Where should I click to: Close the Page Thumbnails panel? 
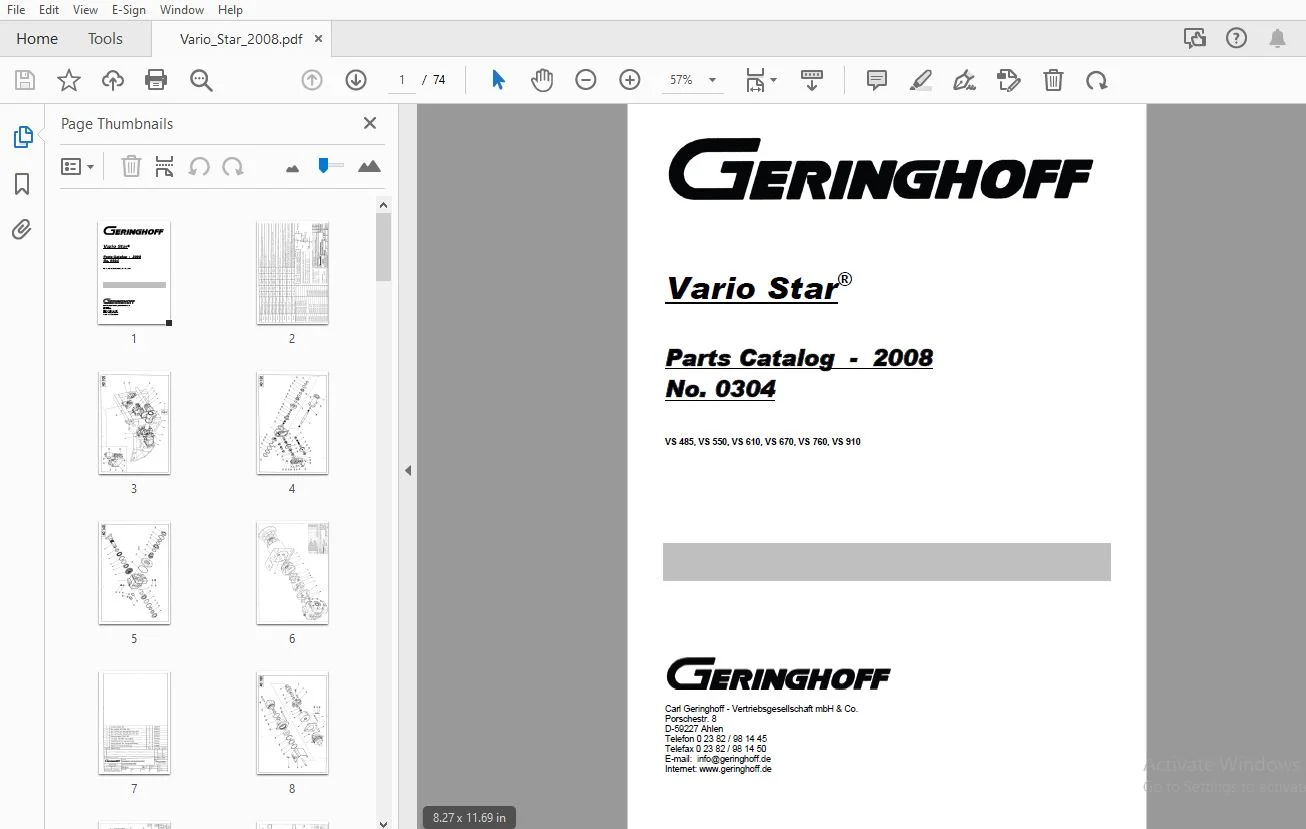tap(370, 123)
